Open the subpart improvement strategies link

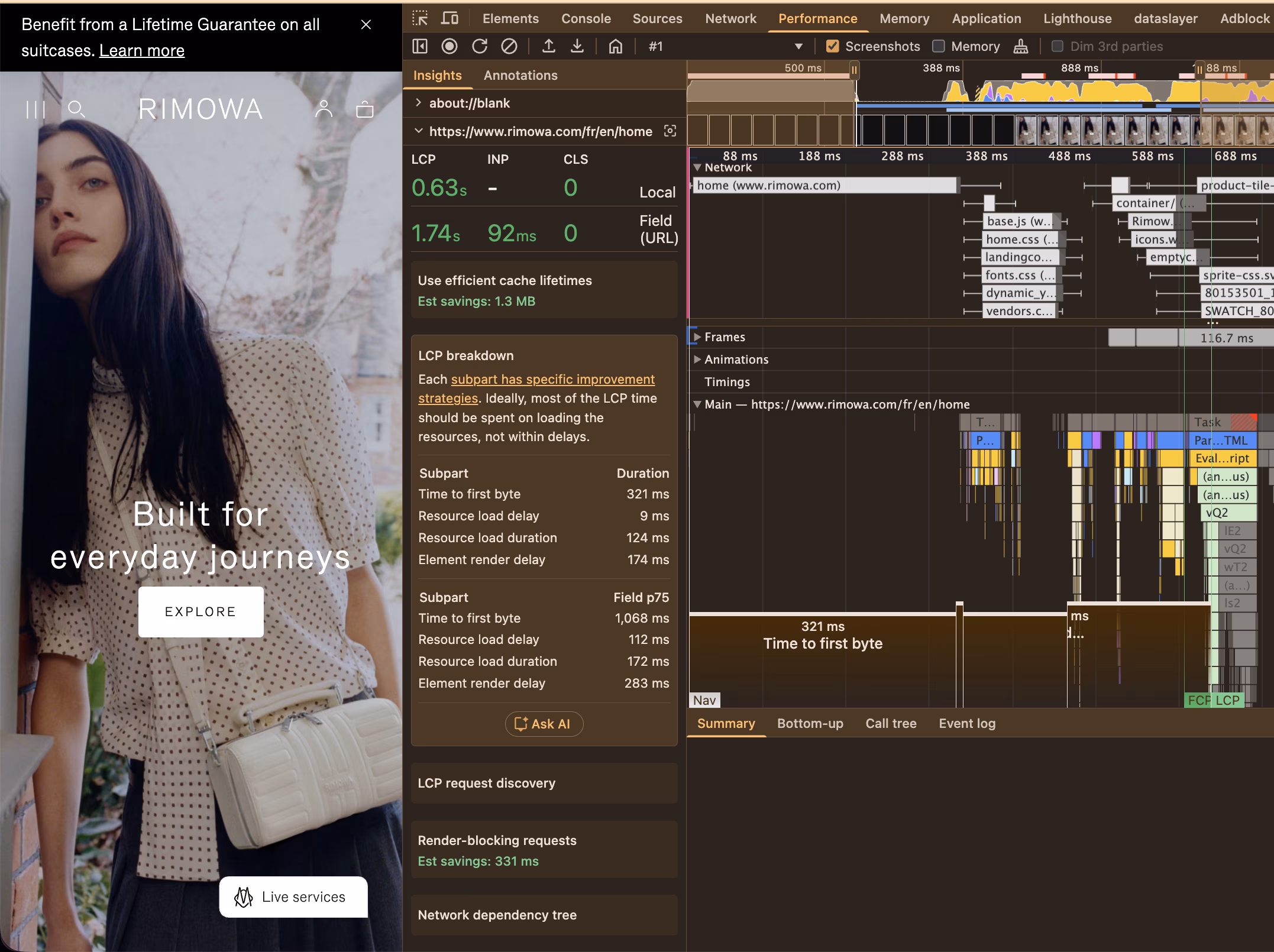coord(536,388)
